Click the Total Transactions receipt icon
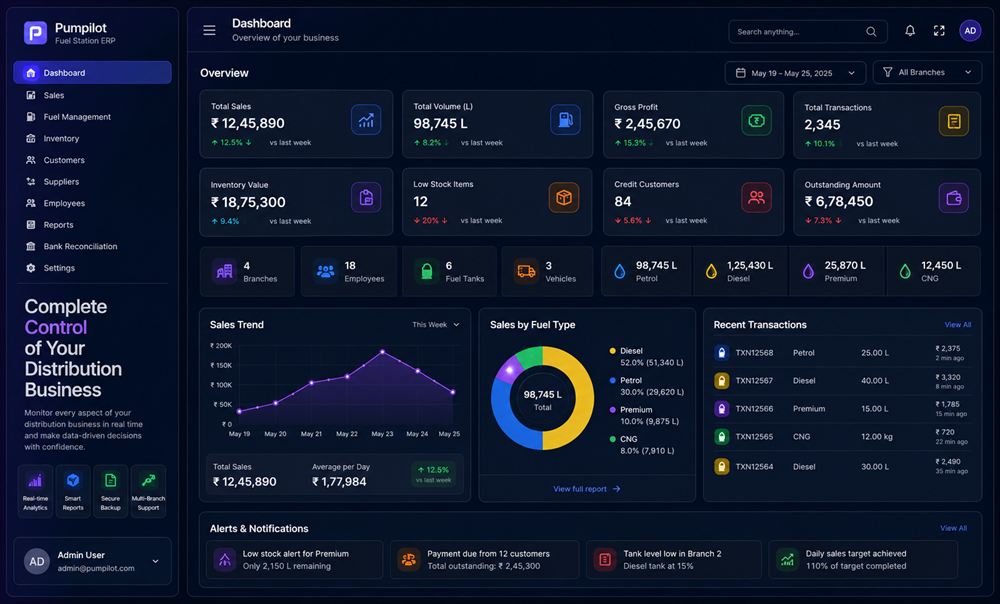 pos(953,121)
